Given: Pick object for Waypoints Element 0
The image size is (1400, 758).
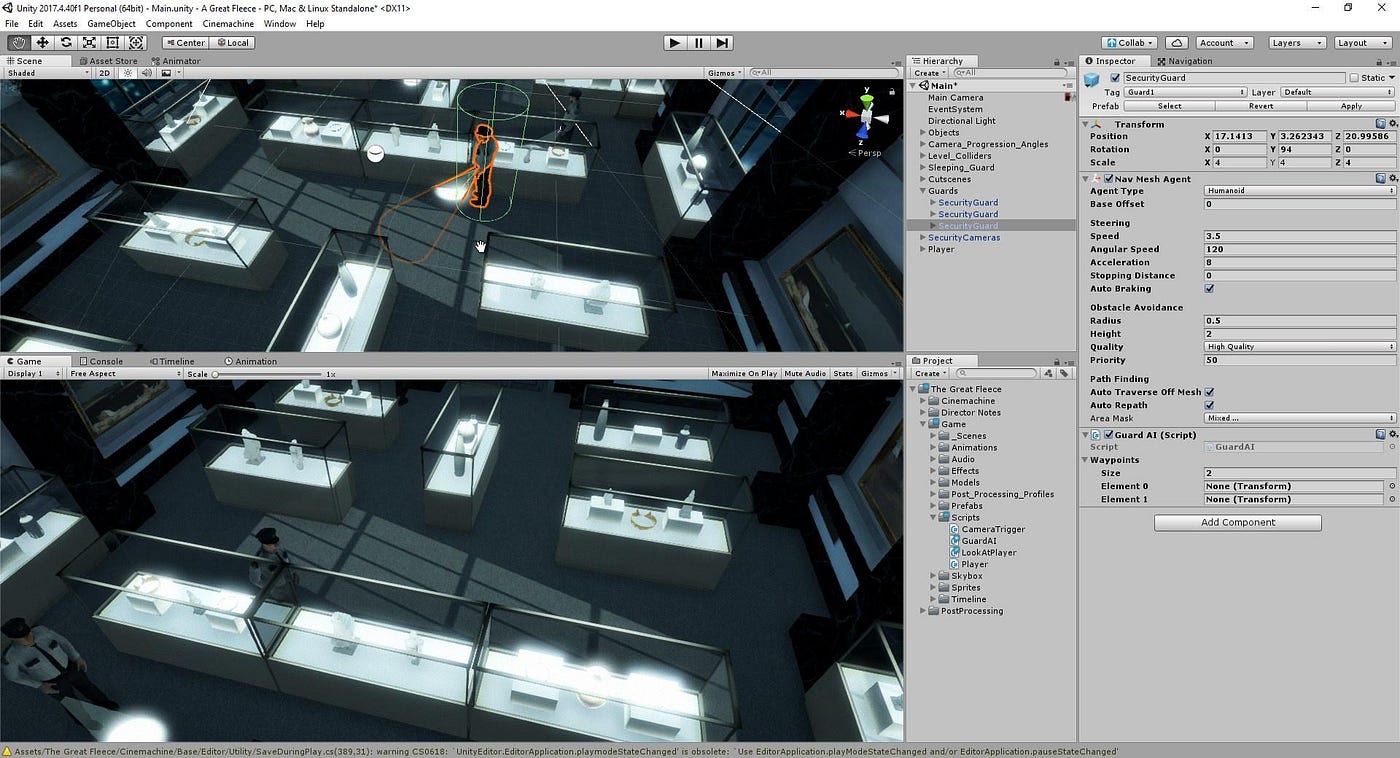Looking at the screenshot, I should [x=1392, y=486].
